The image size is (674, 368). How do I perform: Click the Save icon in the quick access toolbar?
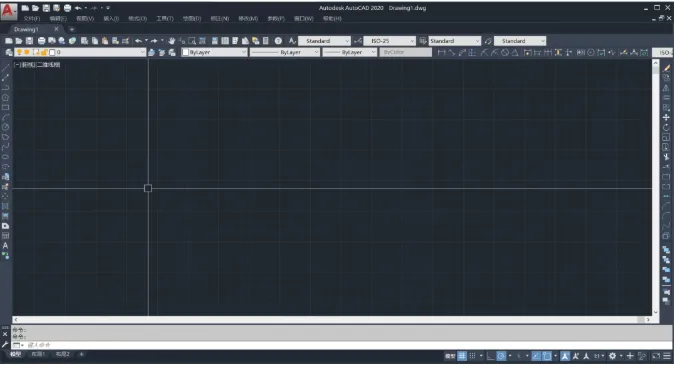click(46, 8)
